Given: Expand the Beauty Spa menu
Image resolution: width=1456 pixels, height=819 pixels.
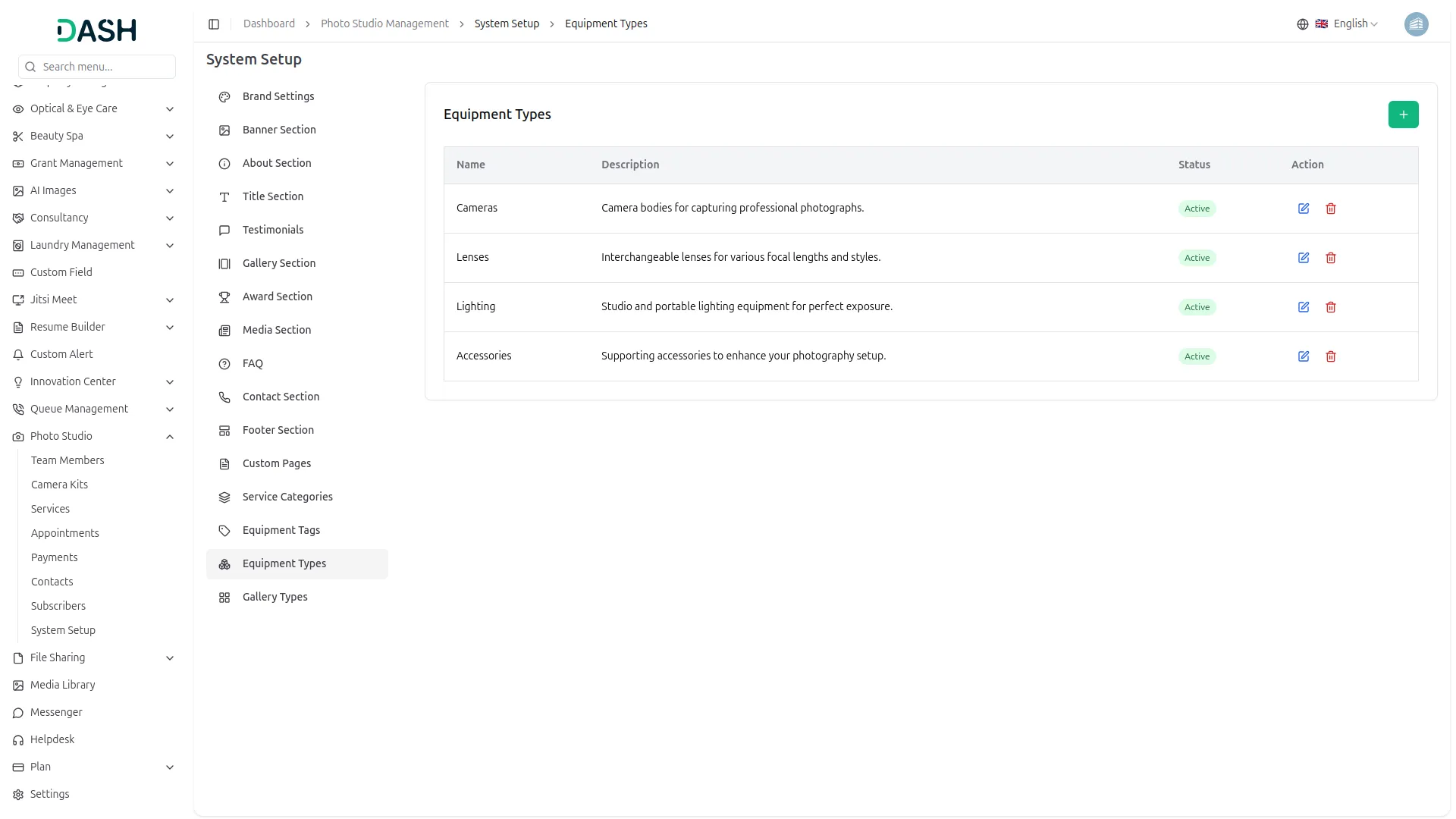Looking at the screenshot, I should [x=170, y=136].
